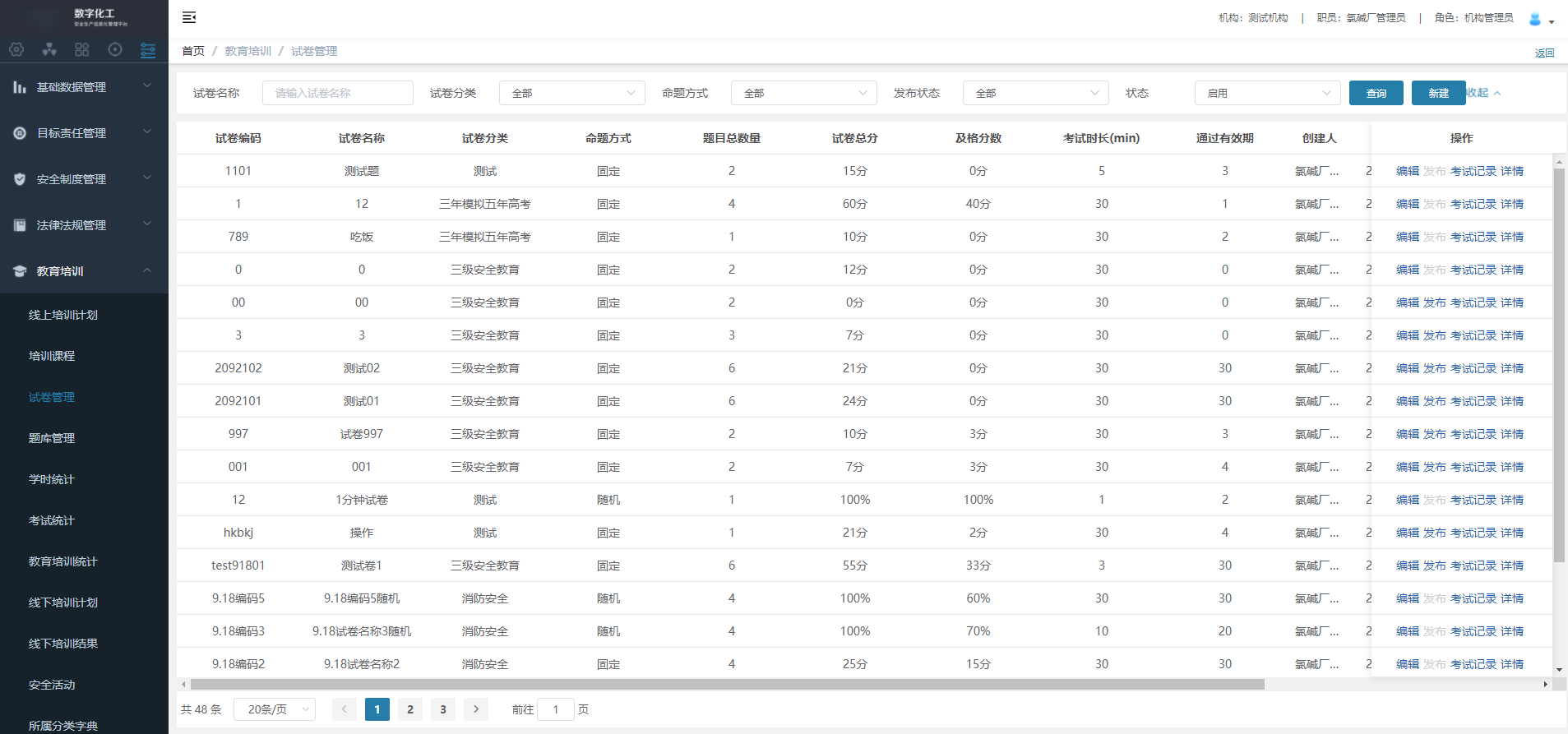Open 考试统计 in the sidebar
Viewport: 1568px width, 734px height.
(52, 520)
